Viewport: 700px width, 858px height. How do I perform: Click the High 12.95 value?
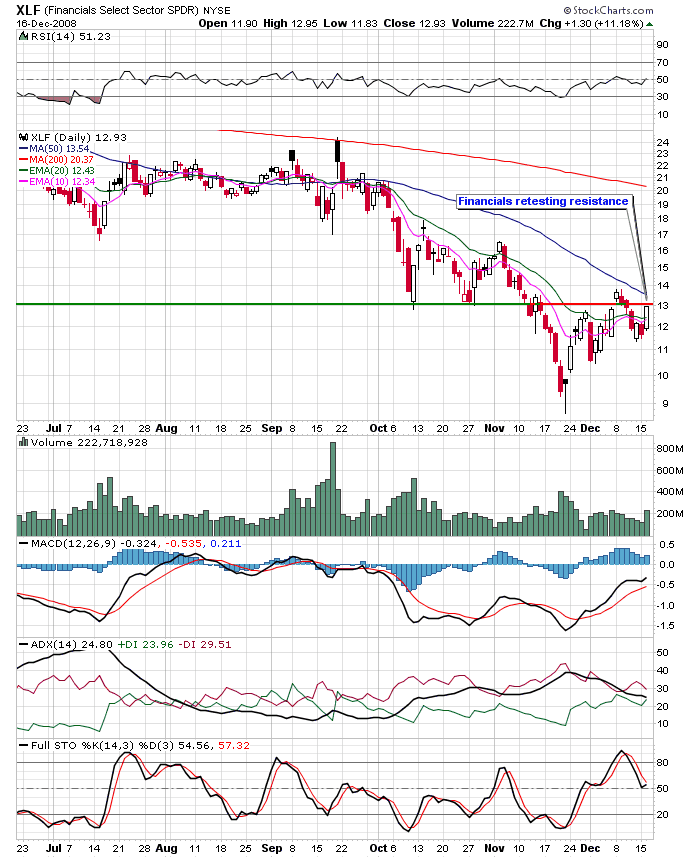coord(290,23)
